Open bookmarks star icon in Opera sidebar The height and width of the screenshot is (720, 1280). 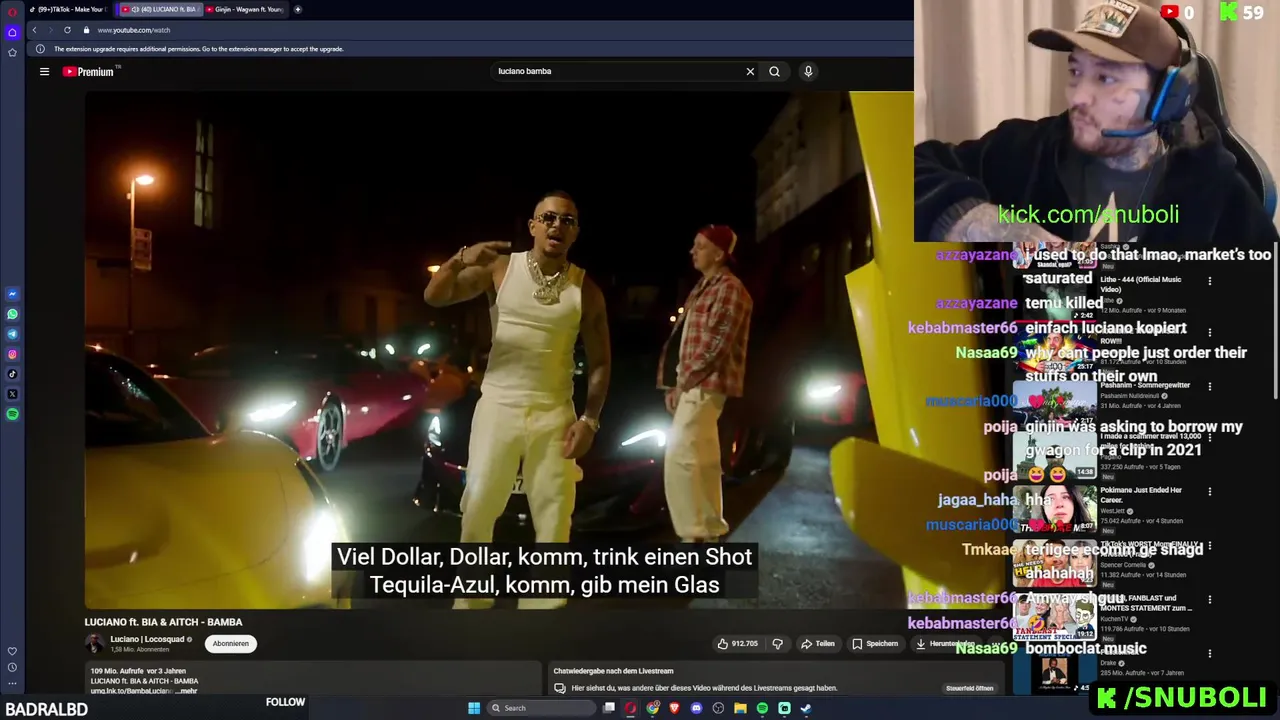point(12,52)
